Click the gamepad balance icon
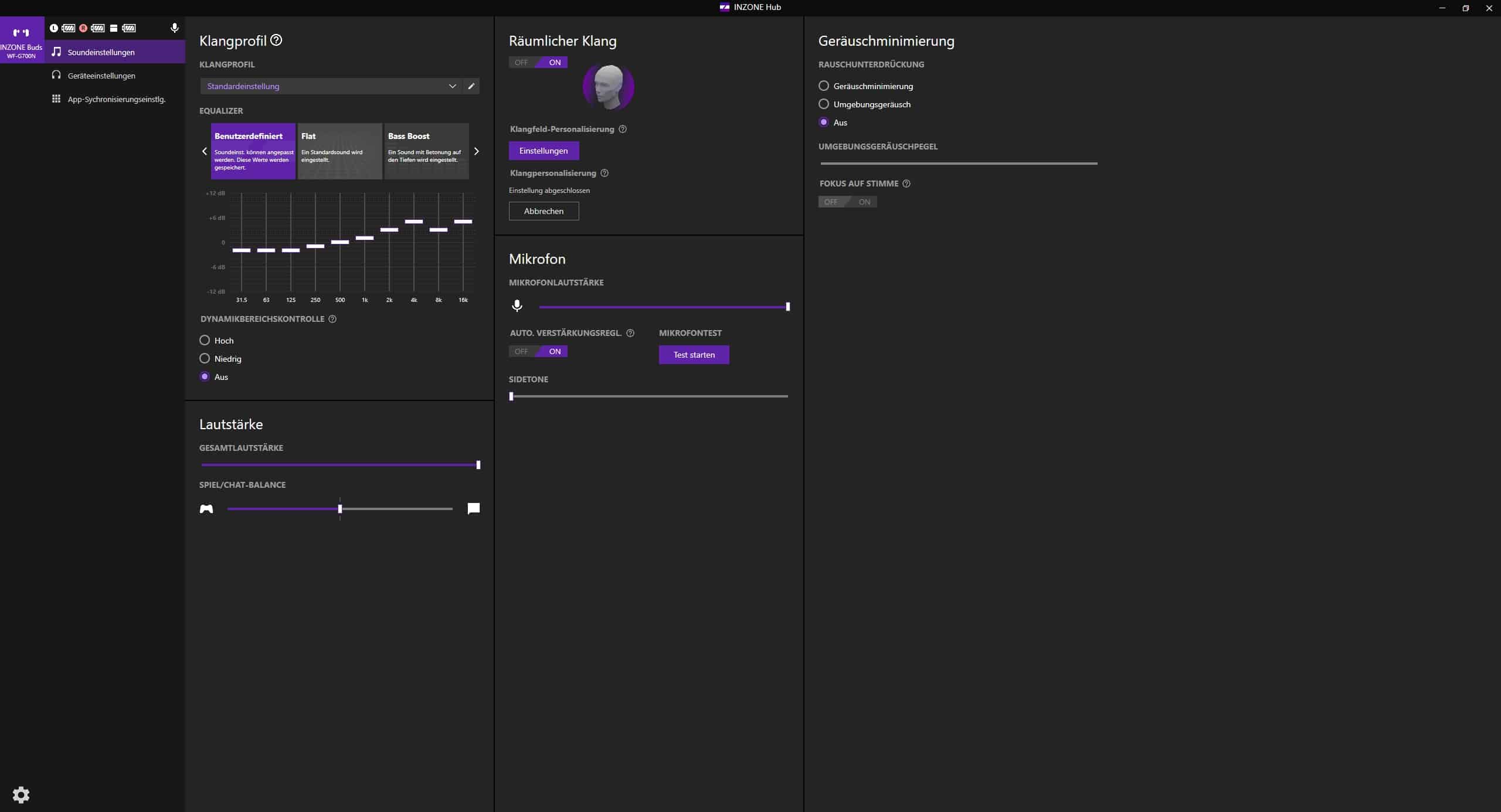Image resolution: width=1501 pixels, height=812 pixels. [206, 509]
